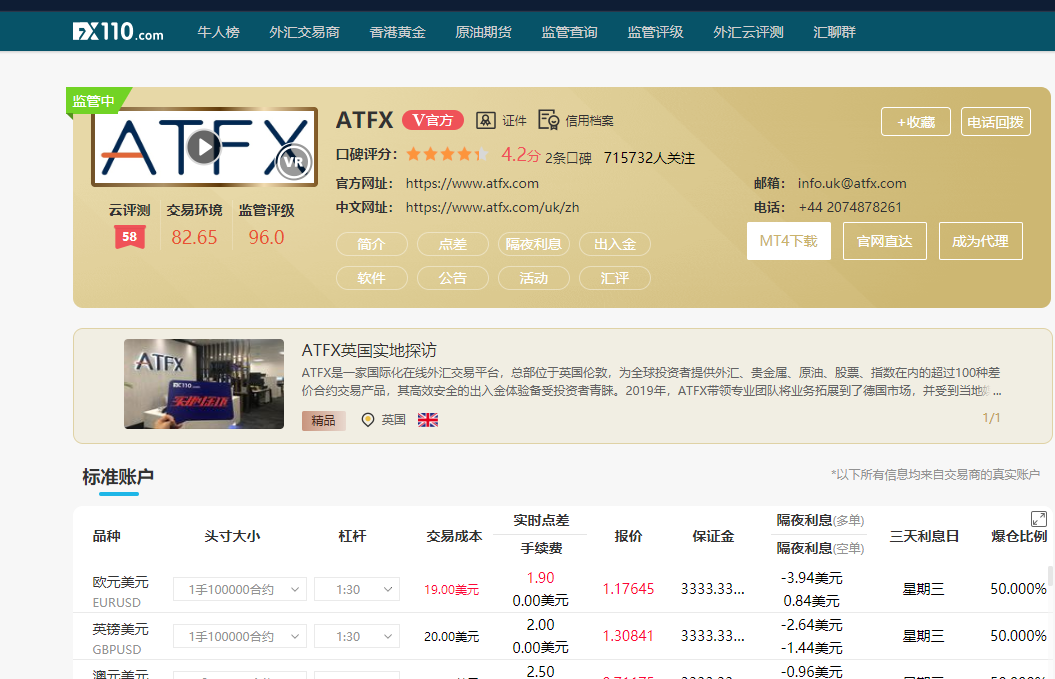Click the EURUSD quote 1.17645
1055x679 pixels.
point(628,589)
